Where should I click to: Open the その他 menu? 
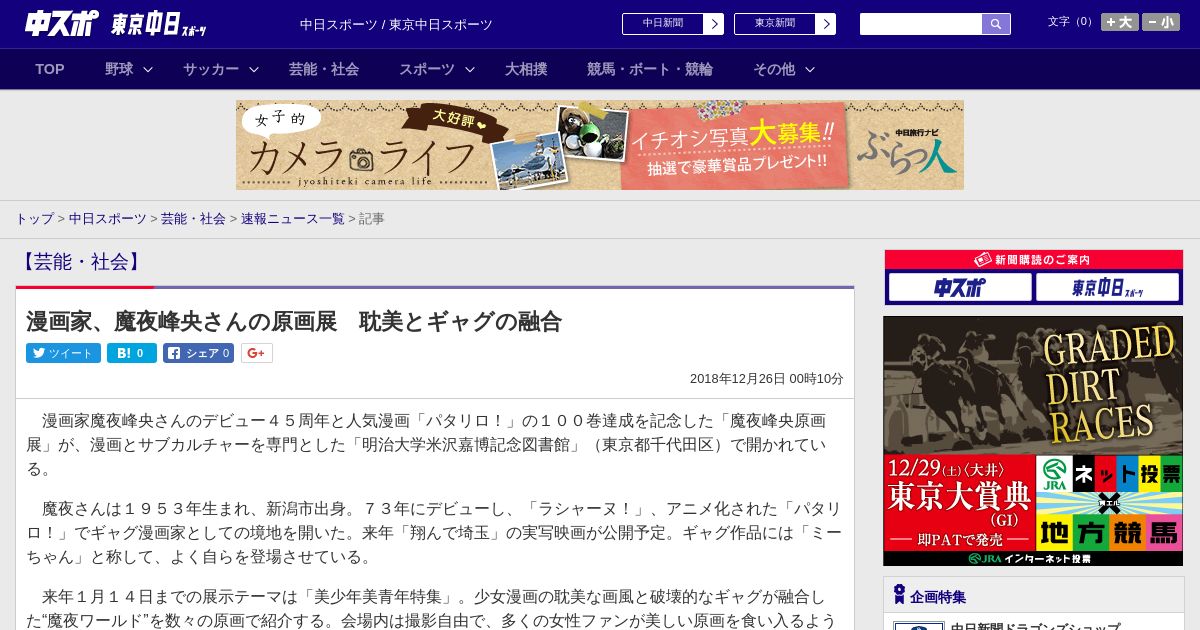coord(774,69)
